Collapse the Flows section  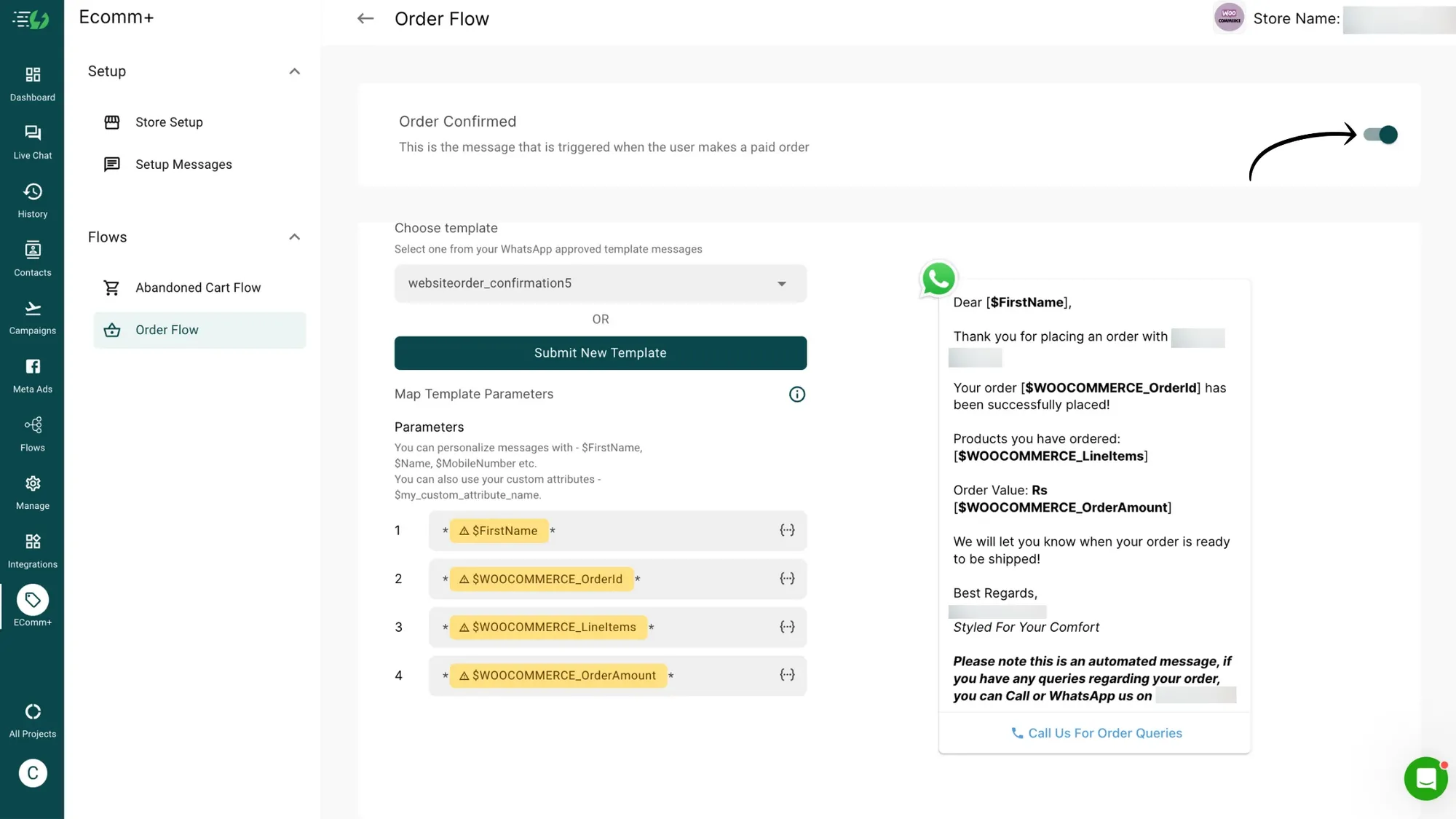click(x=294, y=237)
